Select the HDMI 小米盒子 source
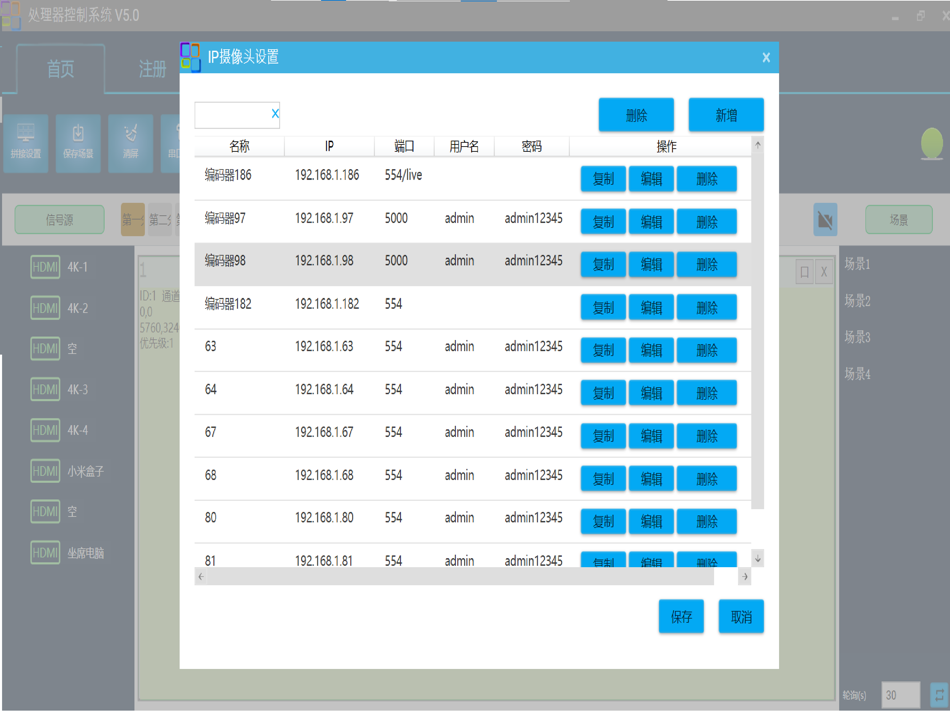 tap(67, 471)
